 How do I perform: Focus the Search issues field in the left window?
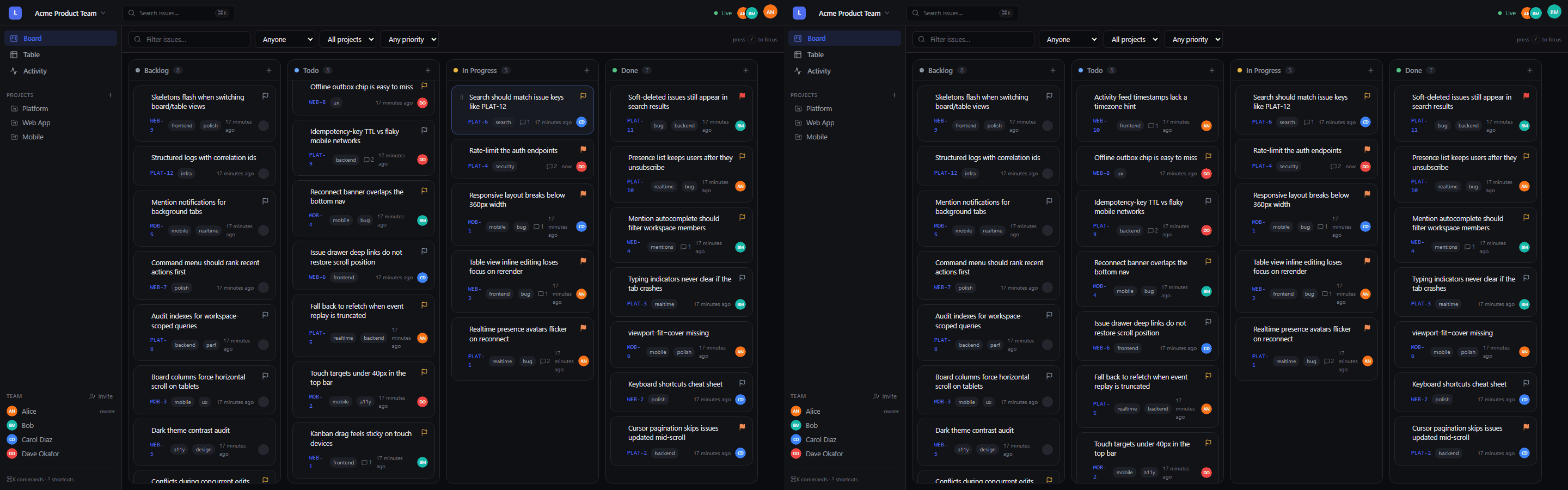(179, 13)
